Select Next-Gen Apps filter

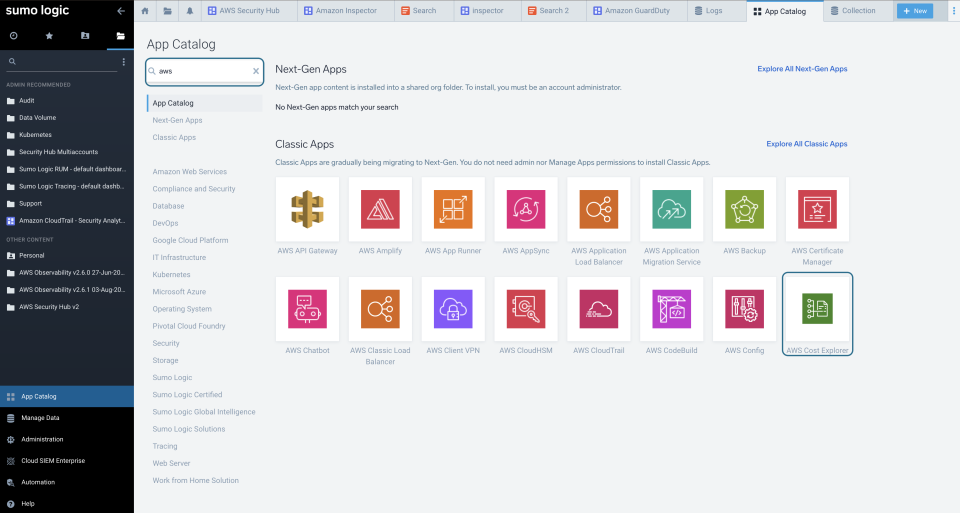pos(178,120)
